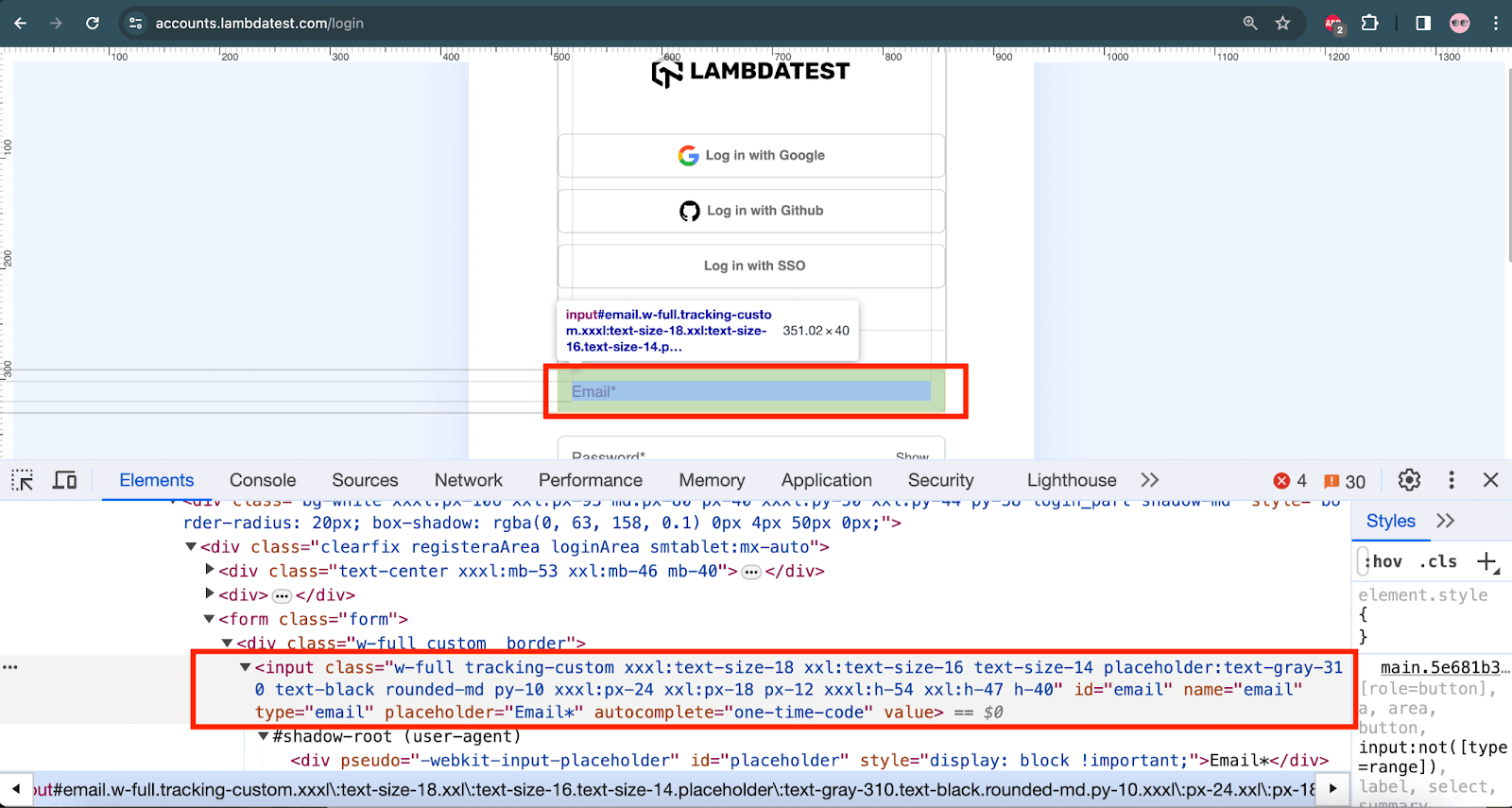Click Log in with Google button

pyautogui.click(x=751, y=156)
